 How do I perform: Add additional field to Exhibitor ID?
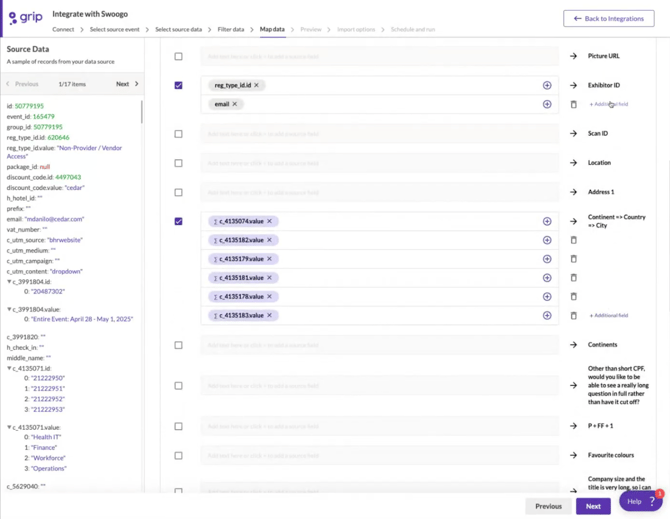[x=608, y=104]
